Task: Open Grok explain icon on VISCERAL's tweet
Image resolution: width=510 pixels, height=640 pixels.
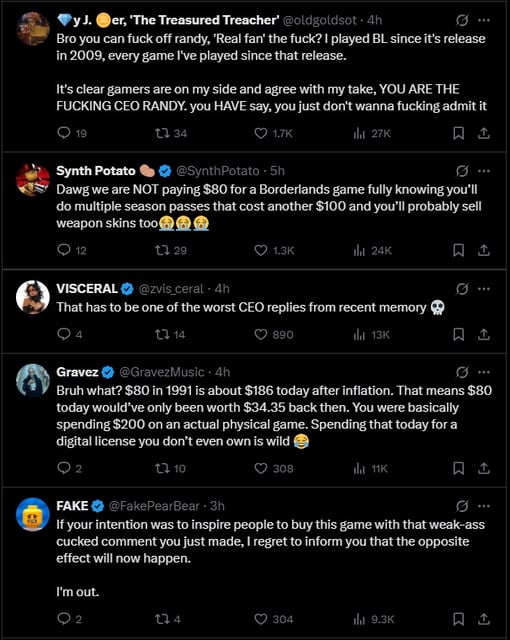Action: [x=462, y=289]
